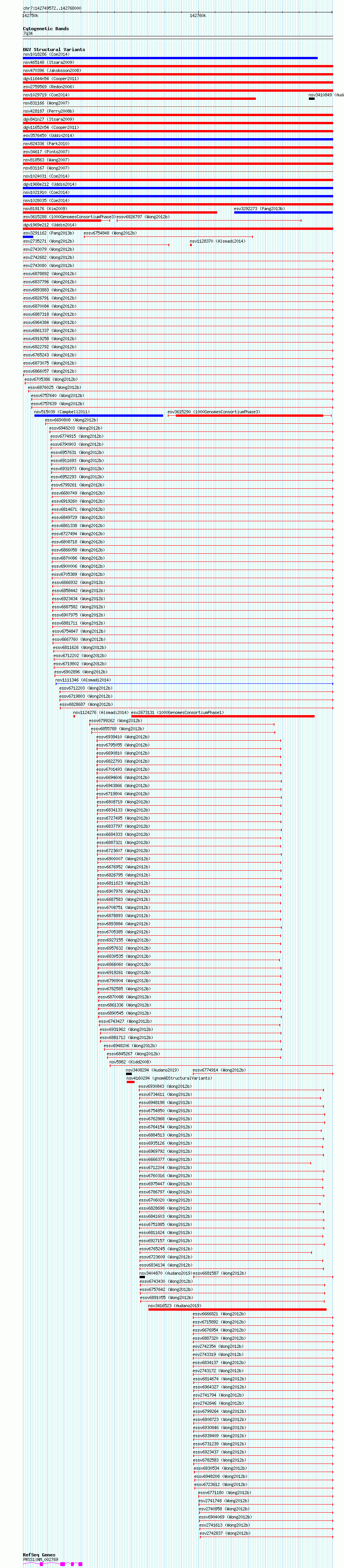
Task: Open variant nsv470396 (Jakobsson2008)
Action: pyautogui.click(x=52, y=70)
